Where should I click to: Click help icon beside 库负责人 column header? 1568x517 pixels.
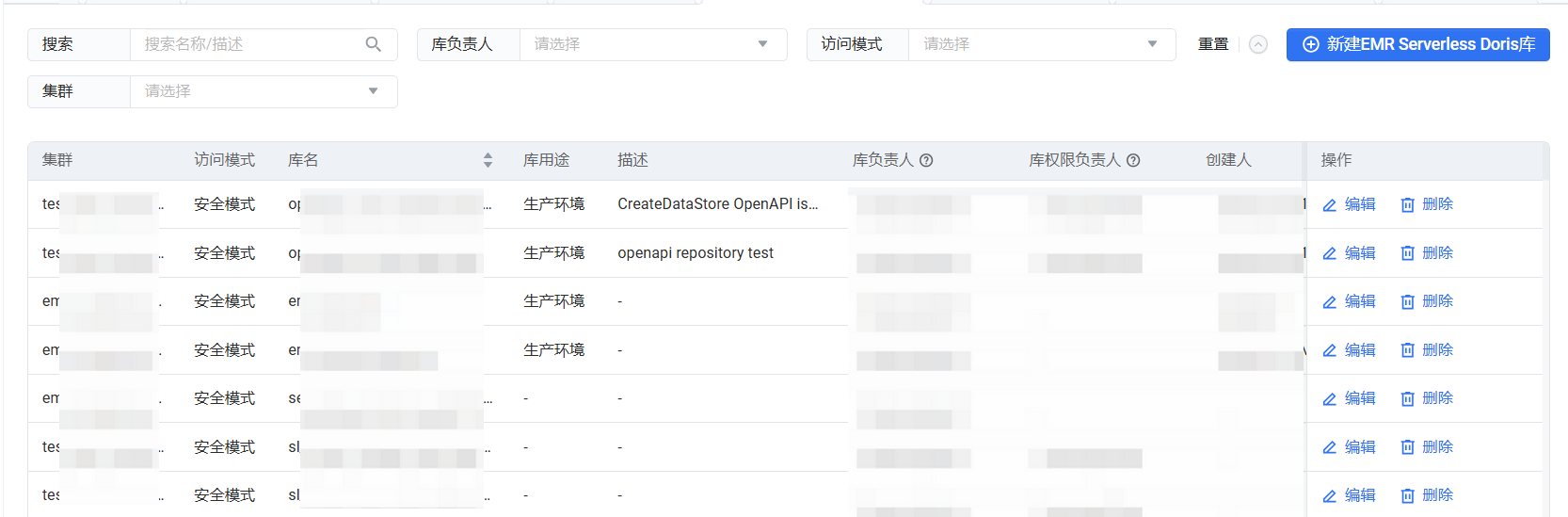926,160
